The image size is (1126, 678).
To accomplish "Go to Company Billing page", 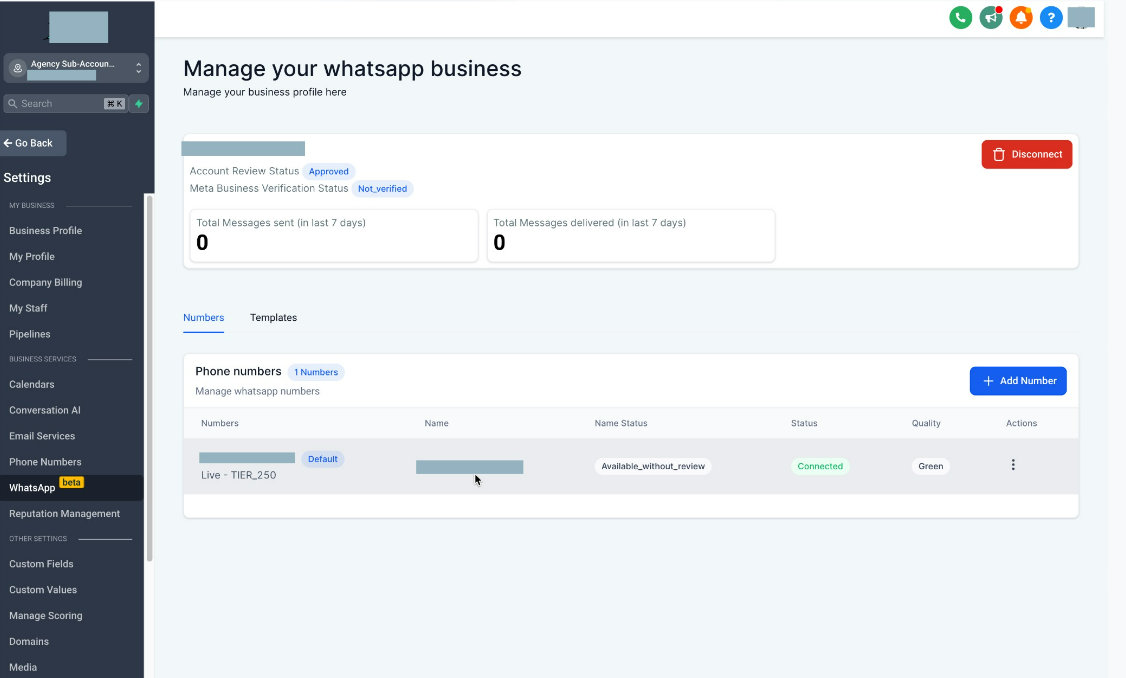I will 46,283.
